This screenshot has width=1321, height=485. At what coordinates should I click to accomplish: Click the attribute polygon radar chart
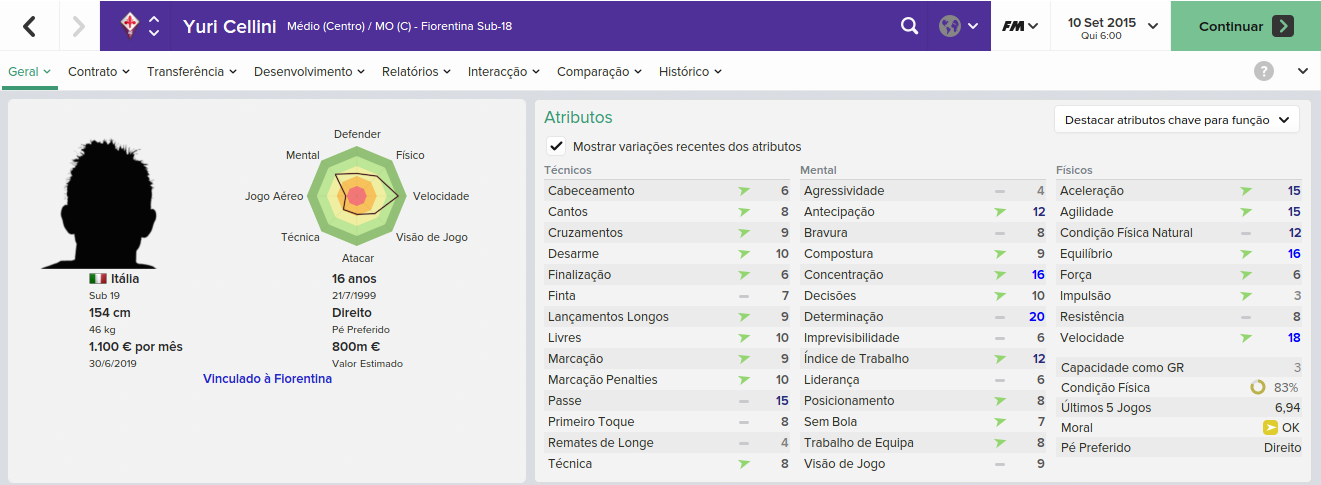pyautogui.click(x=357, y=195)
